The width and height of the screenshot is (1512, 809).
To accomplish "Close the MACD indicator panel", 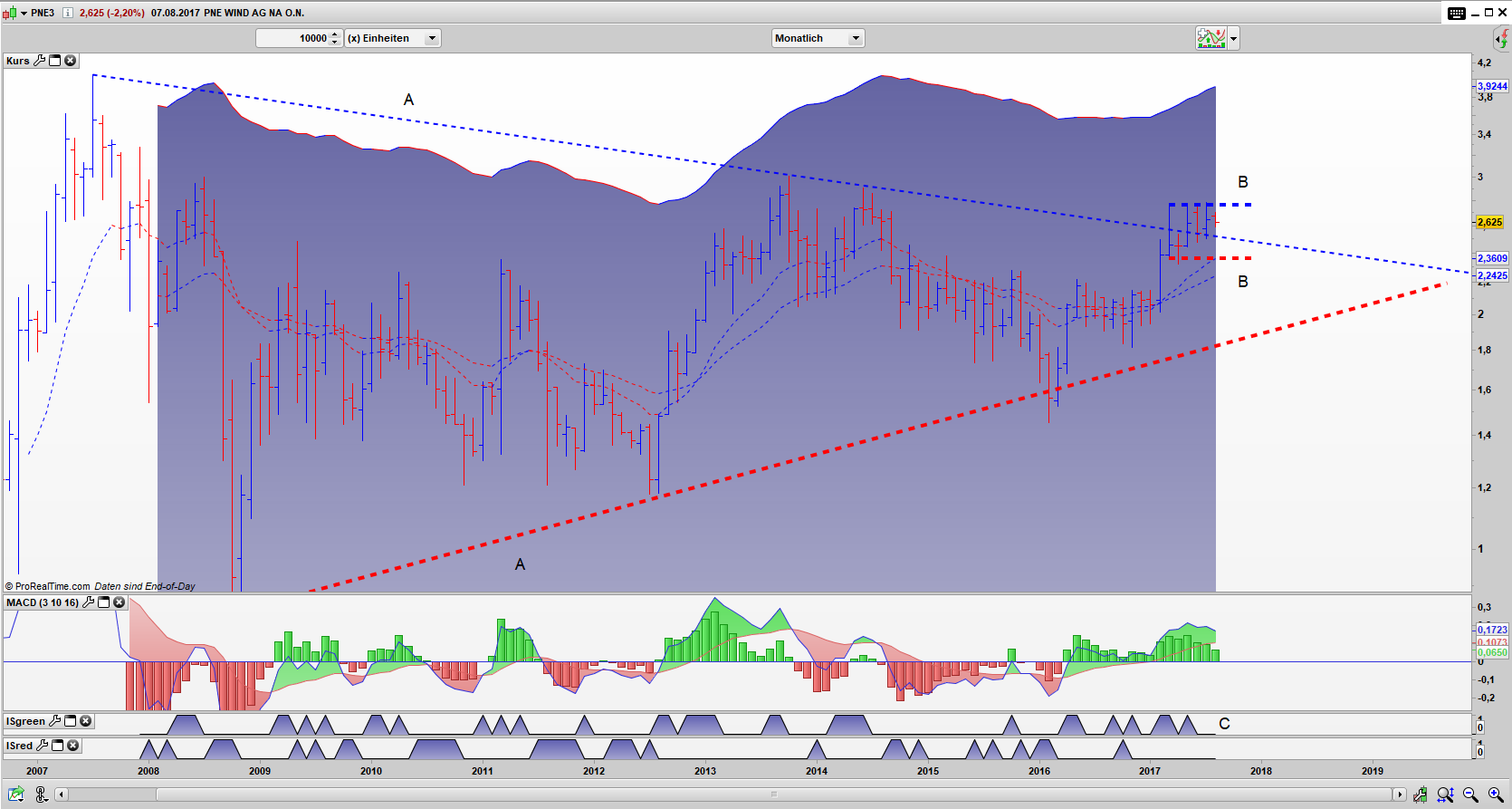I will tap(119, 602).
